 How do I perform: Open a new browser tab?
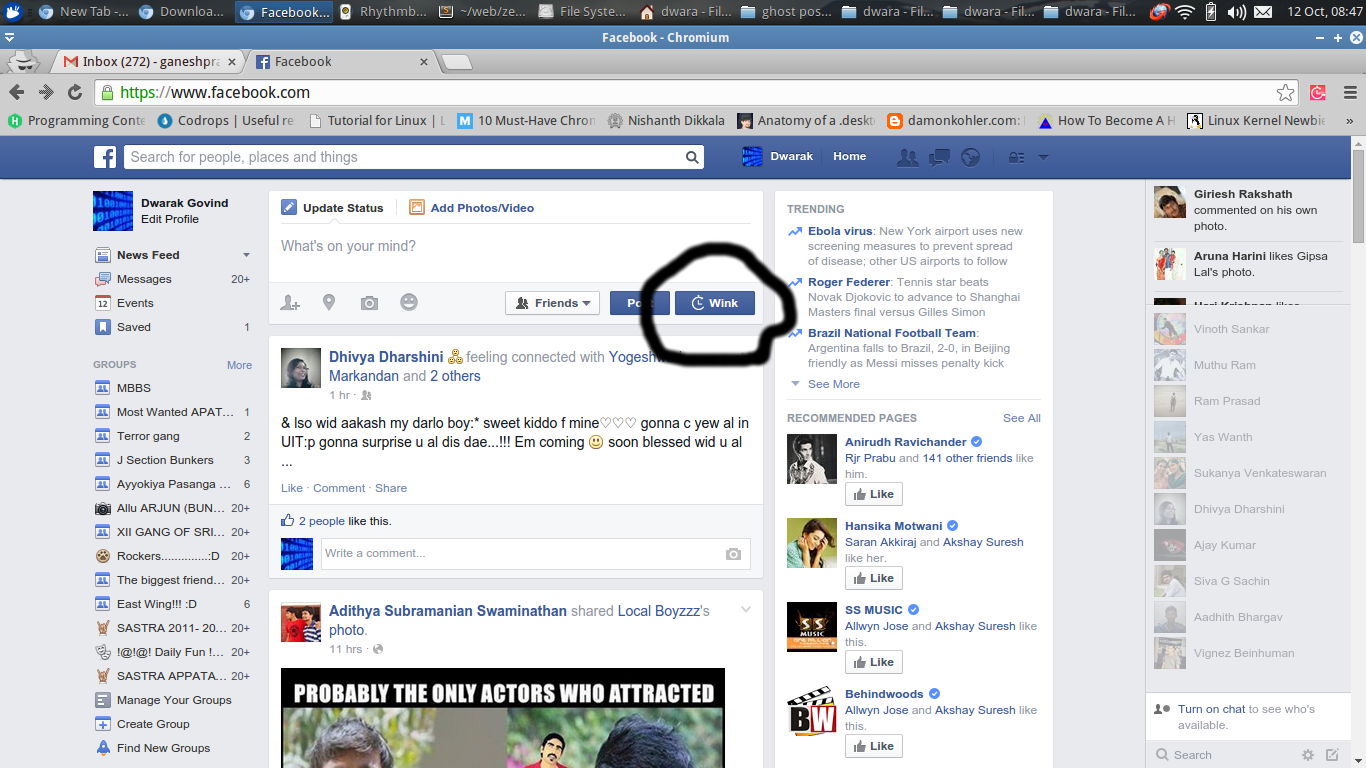457,62
